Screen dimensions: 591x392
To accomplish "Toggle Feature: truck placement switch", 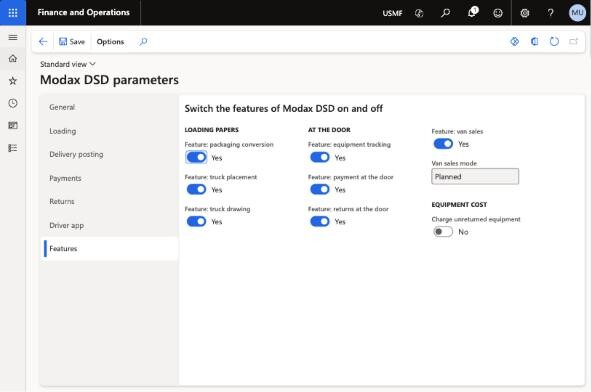I will (196, 189).
